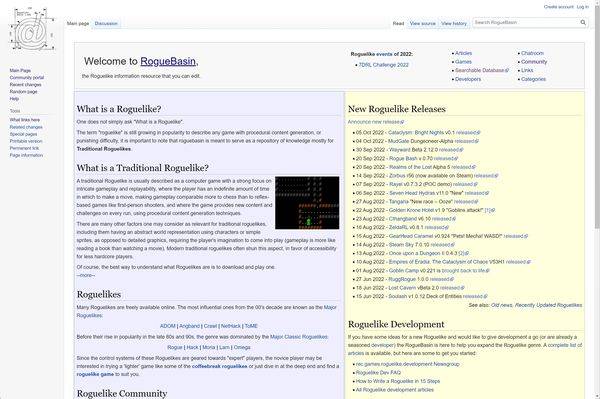Screen dimensions: 600x399
Task: Open the Old news link
Action: (x=501, y=305)
